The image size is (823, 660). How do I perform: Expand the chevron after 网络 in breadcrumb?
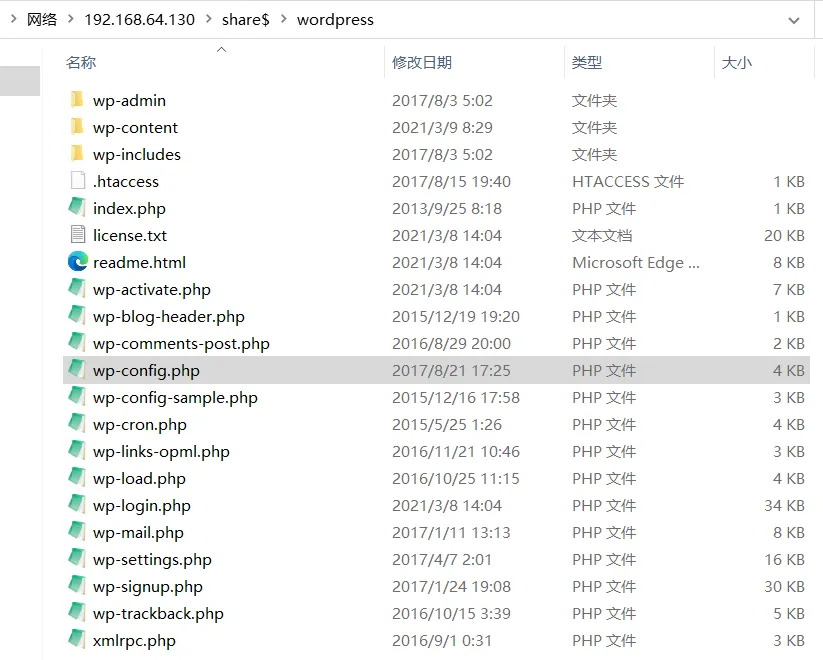(x=70, y=19)
